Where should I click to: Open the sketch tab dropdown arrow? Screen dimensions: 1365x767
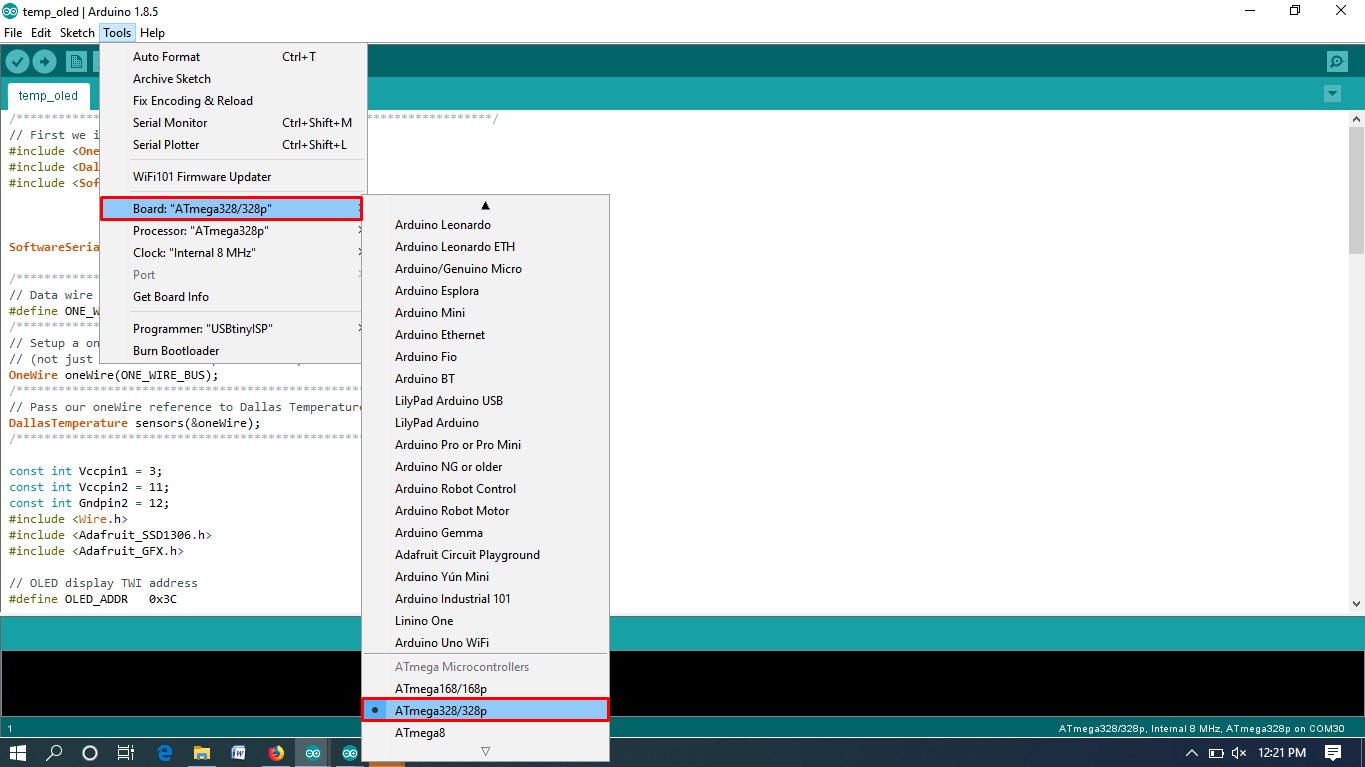(1332, 93)
